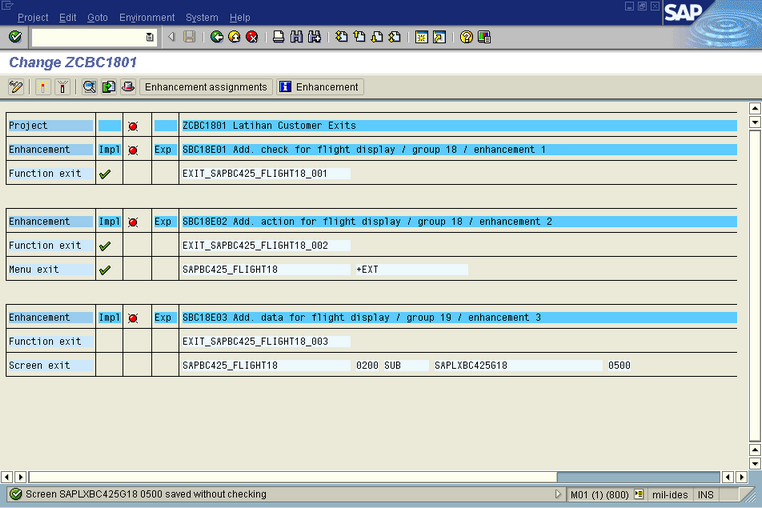The image size is (762, 508).
Task: Open the SAP window system menu icon
Action: click(x=7, y=5)
